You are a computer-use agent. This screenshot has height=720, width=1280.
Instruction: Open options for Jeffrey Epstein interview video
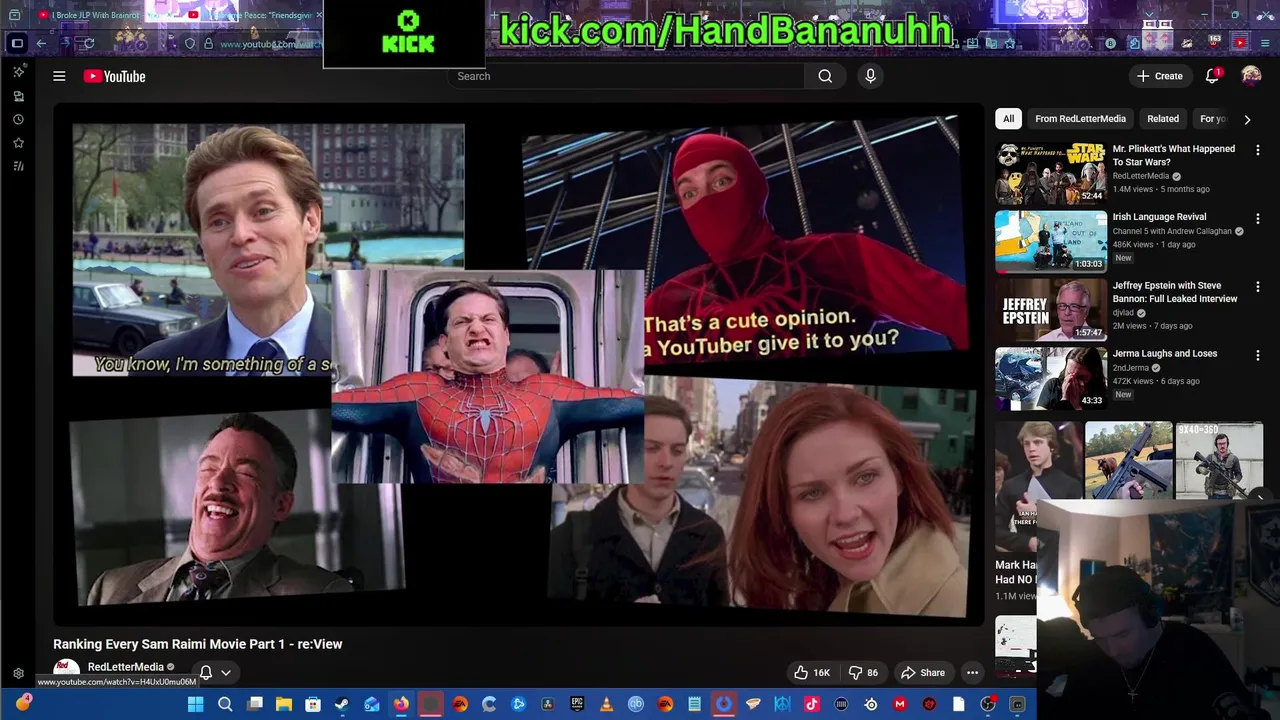pyautogui.click(x=1258, y=287)
